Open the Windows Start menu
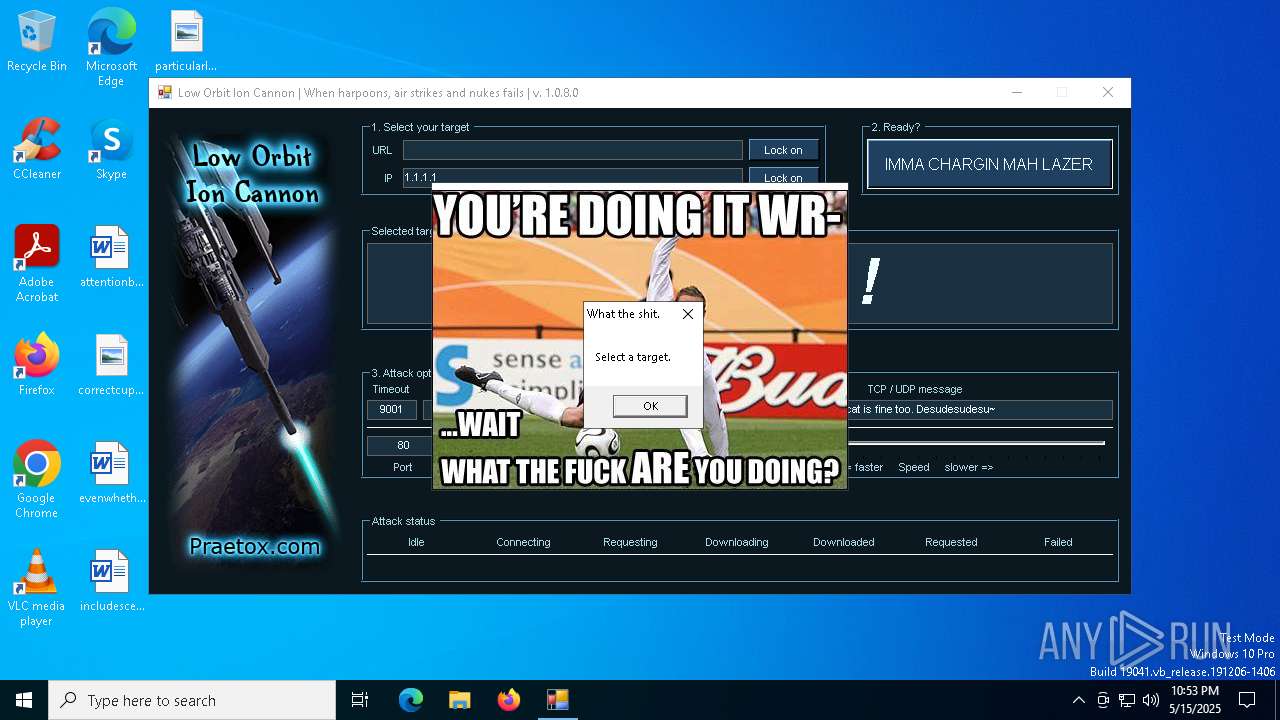1280x720 pixels. (24, 700)
